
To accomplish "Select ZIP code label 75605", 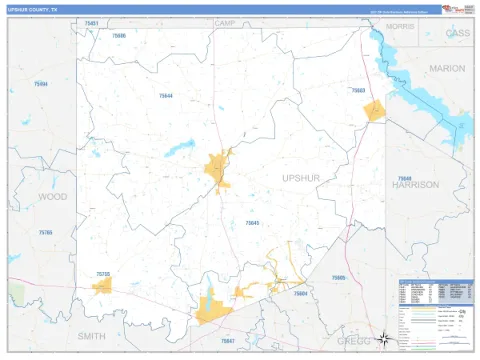I will pyautogui.click(x=338, y=278).
